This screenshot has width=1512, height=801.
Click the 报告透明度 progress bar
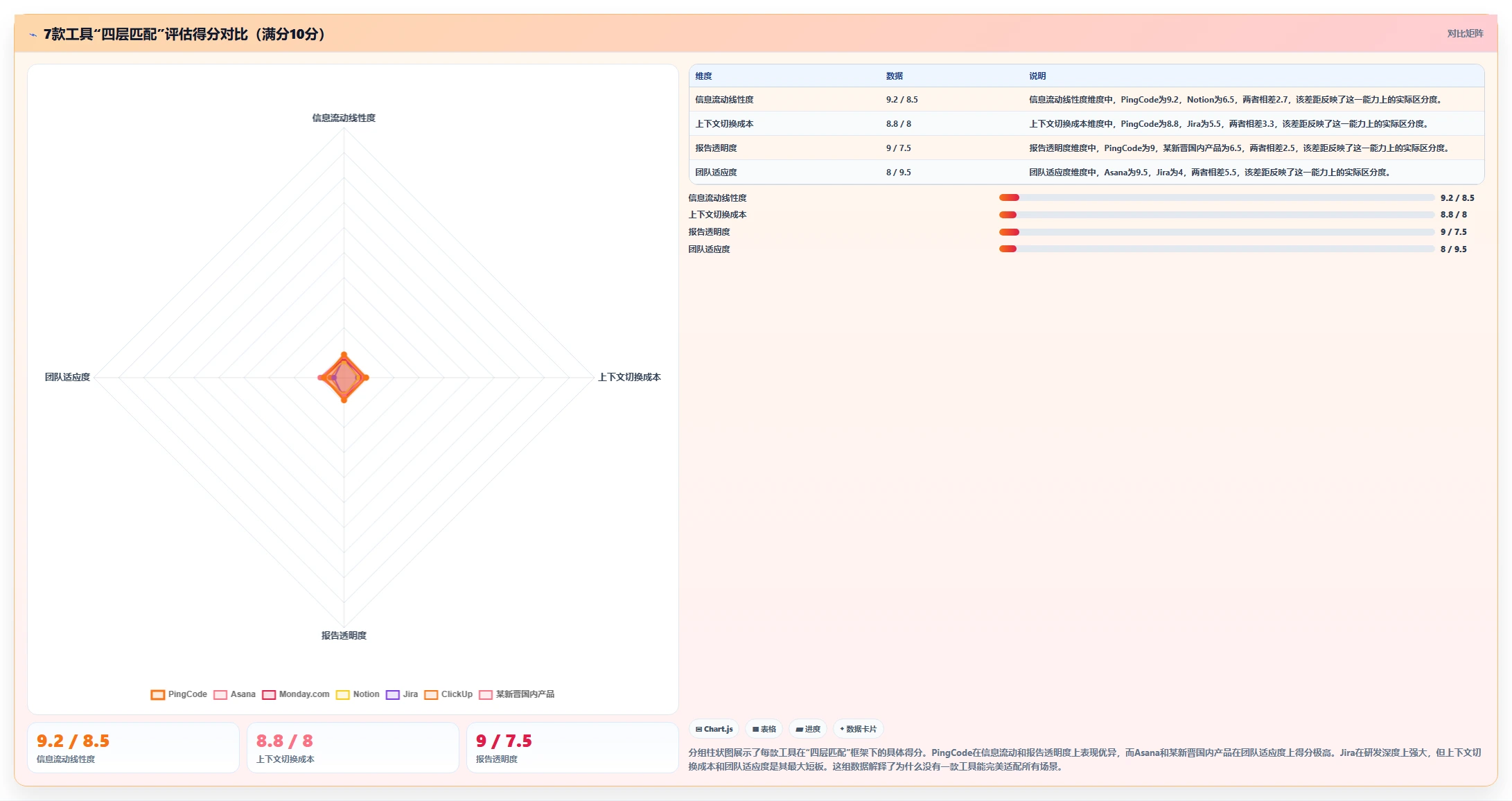(x=1216, y=232)
